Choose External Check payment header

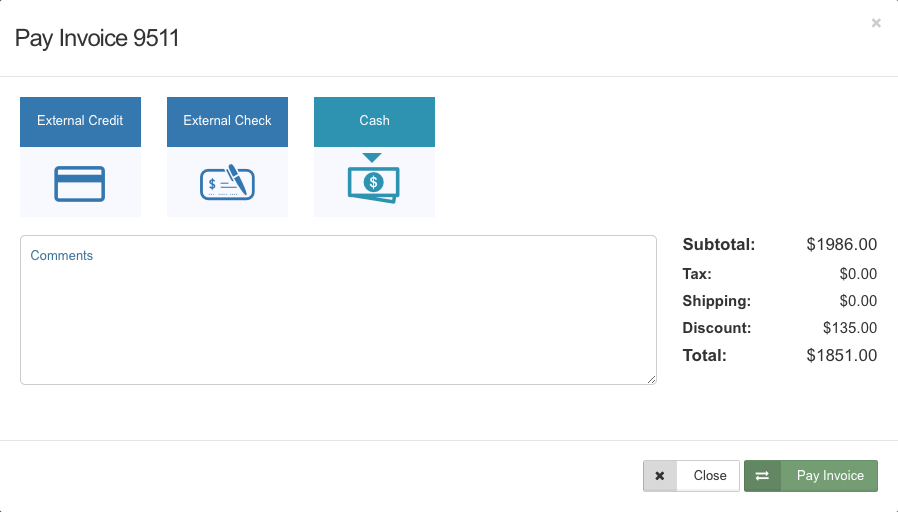(227, 121)
